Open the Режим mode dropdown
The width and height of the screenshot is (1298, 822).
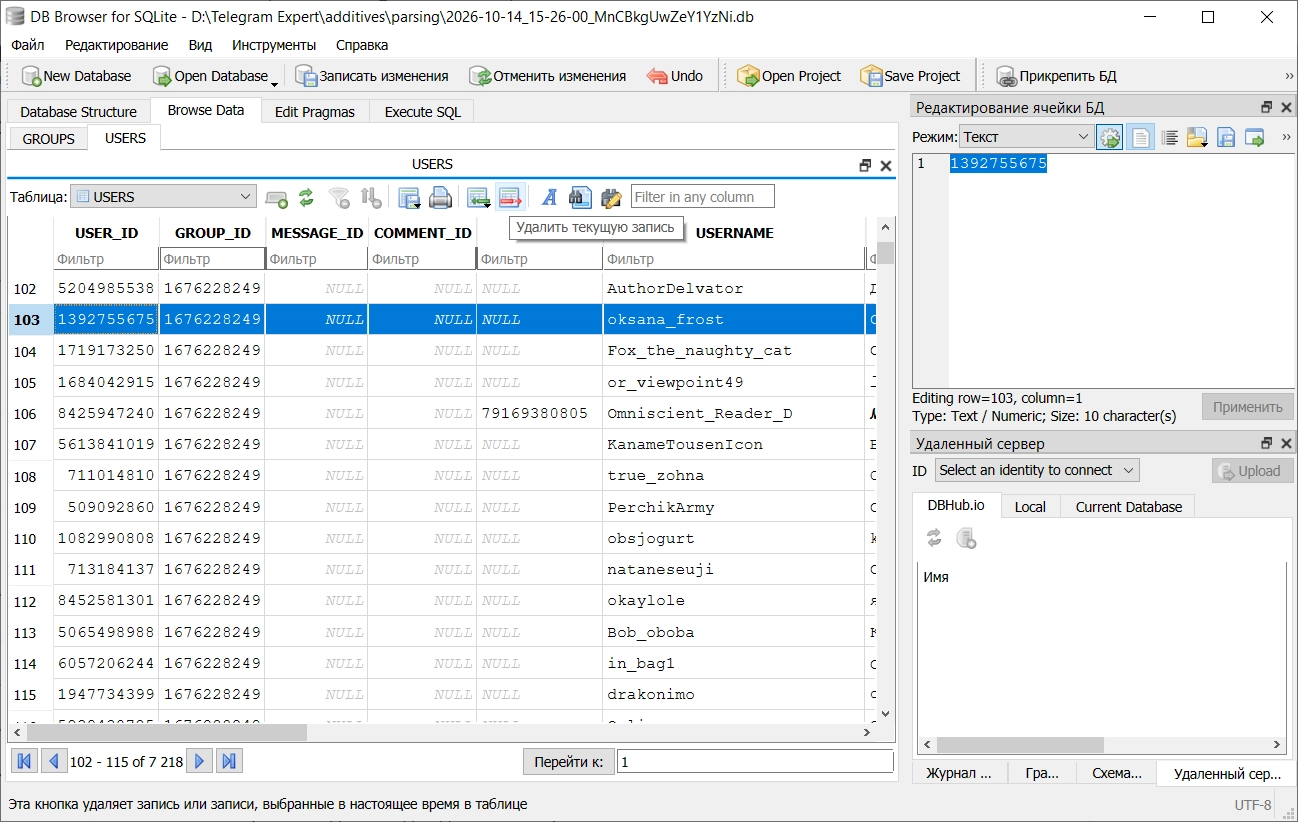[x=1026, y=137]
